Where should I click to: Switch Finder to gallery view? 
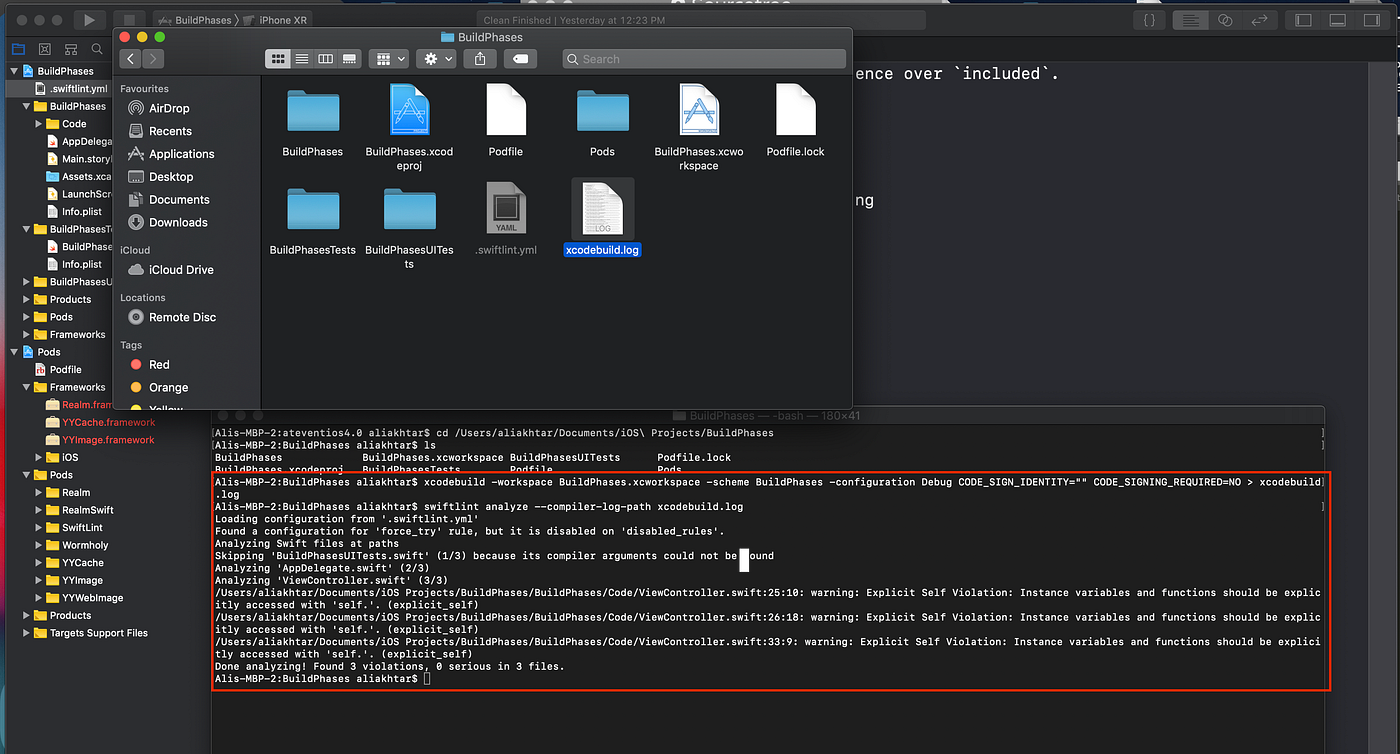pyautogui.click(x=349, y=59)
